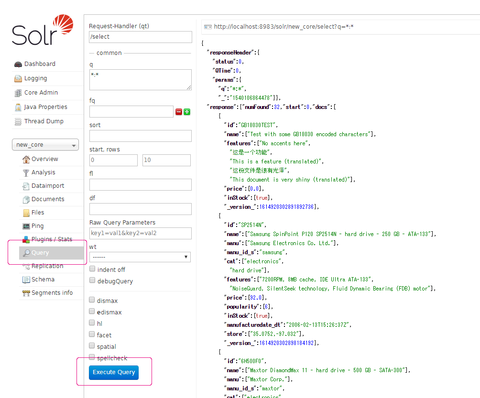Enable the debugQuery checkbox
Screen dimensions: 480x398
coord(92,280)
